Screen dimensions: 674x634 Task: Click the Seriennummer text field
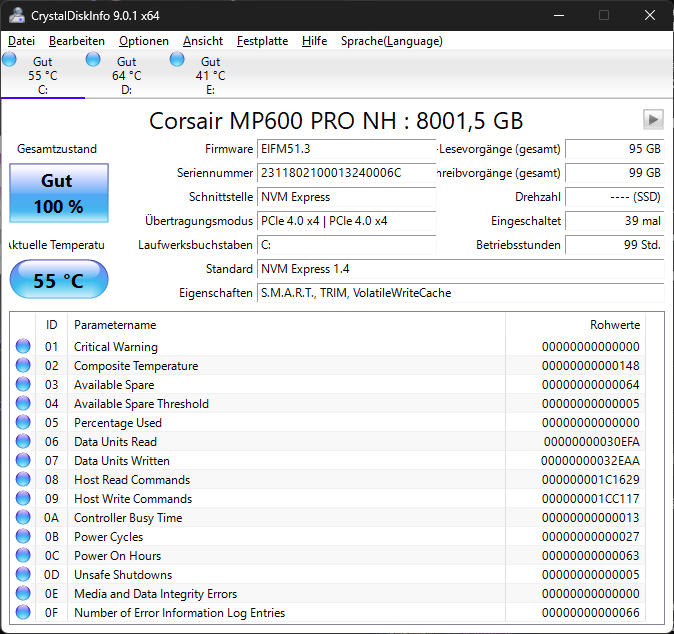pos(346,173)
